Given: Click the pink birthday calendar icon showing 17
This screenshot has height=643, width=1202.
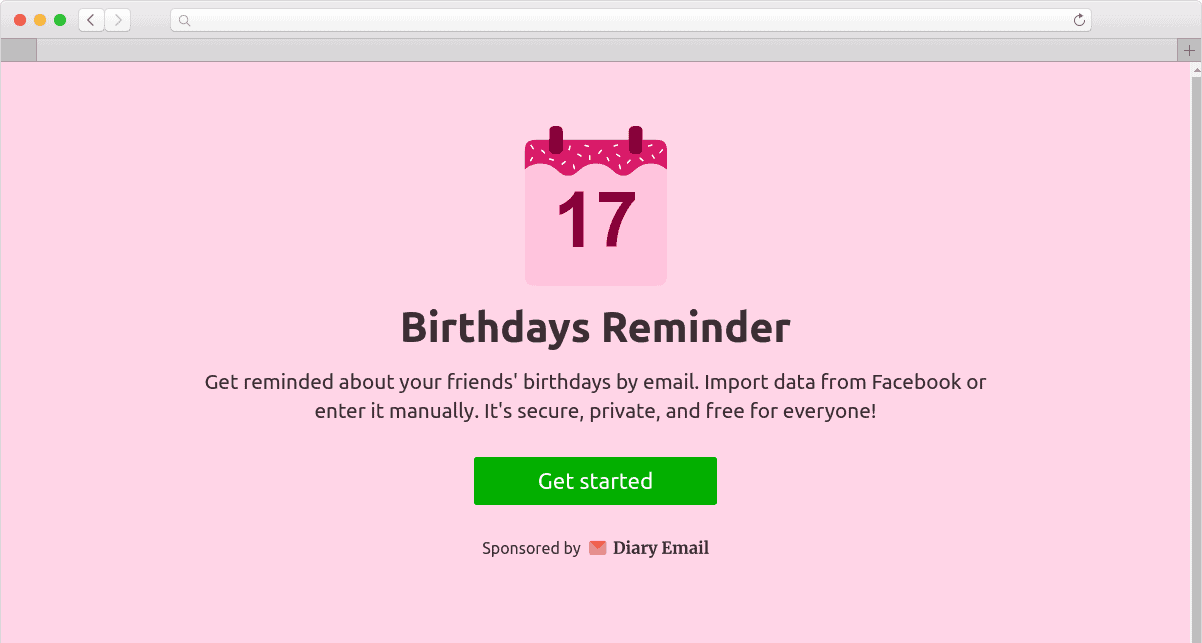Looking at the screenshot, I should tap(595, 205).
